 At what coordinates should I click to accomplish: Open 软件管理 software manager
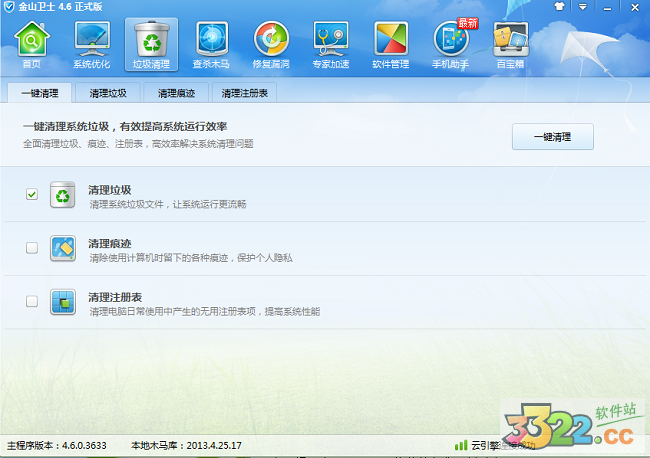tap(390, 45)
